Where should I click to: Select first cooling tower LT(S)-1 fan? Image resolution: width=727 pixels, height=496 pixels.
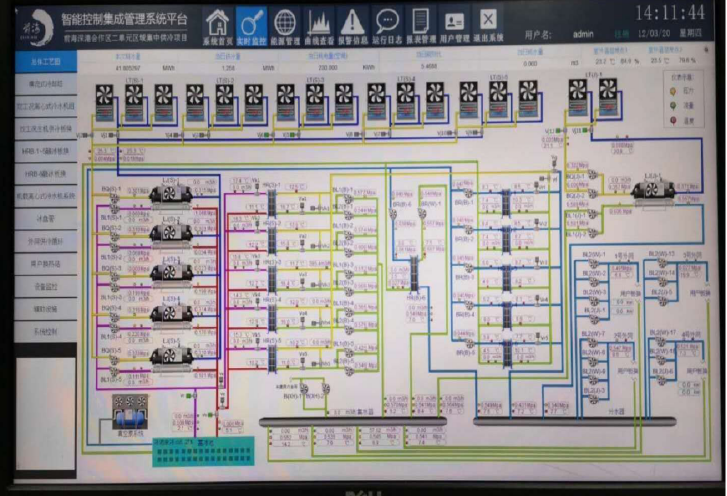pos(104,96)
